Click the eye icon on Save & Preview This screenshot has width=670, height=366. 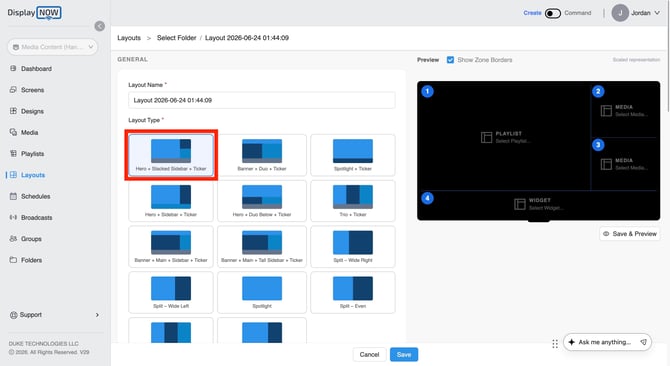click(606, 234)
